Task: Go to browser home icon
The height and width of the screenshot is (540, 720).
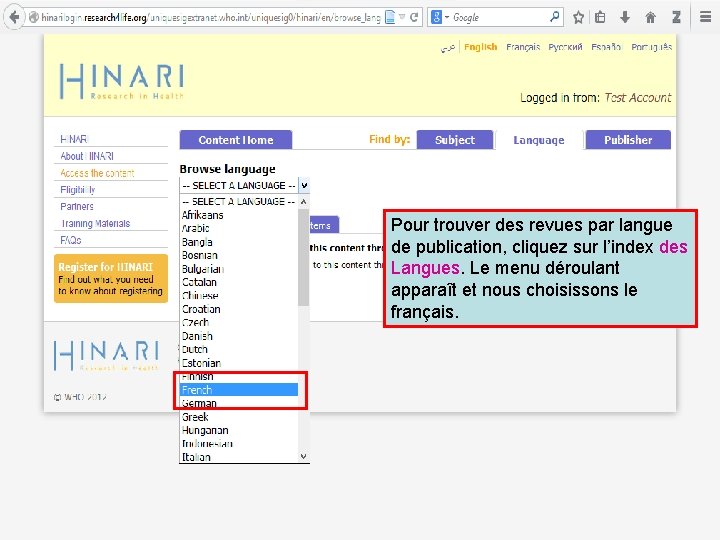Action: pos(650,17)
